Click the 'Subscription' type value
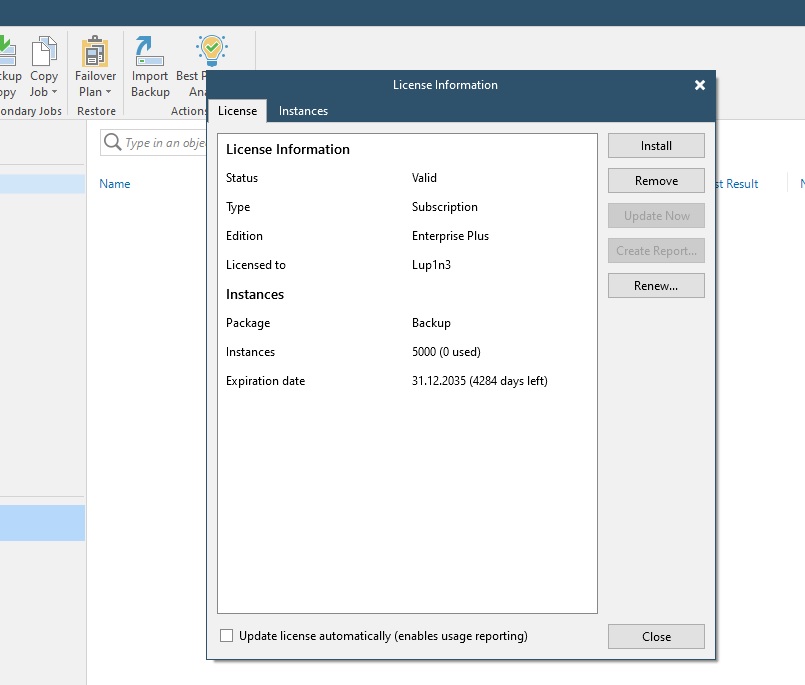The image size is (805, 685). pos(445,207)
